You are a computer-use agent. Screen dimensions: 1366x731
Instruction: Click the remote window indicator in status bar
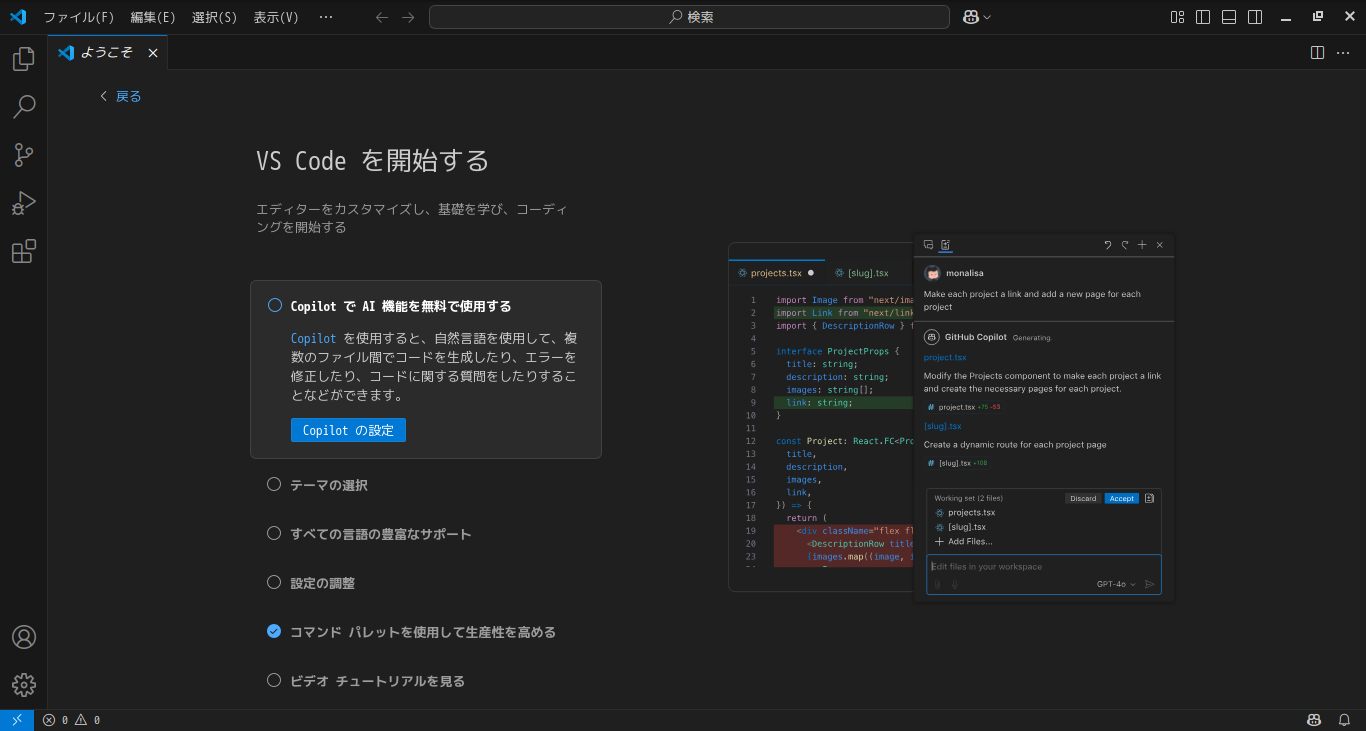(x=17, y=720)
